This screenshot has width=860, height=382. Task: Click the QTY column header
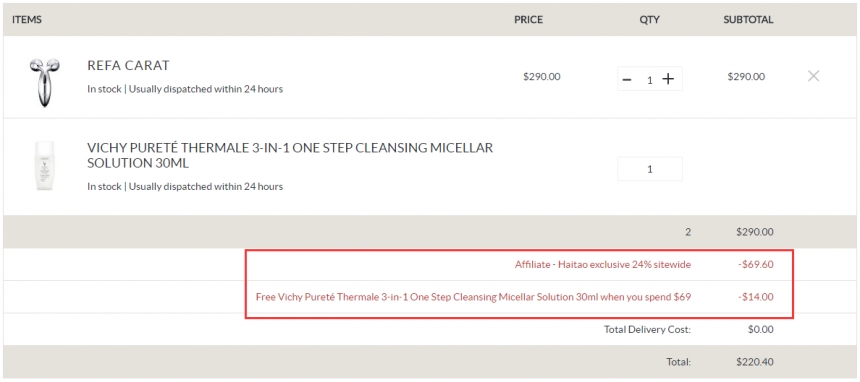(x=649, y=20)
